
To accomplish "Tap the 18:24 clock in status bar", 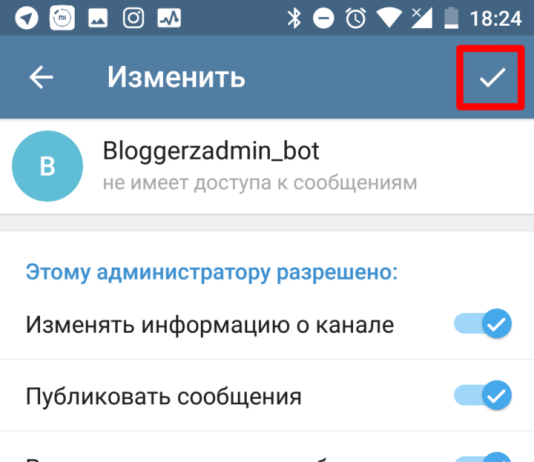I will pyautogui.click(x=496, y=18).
